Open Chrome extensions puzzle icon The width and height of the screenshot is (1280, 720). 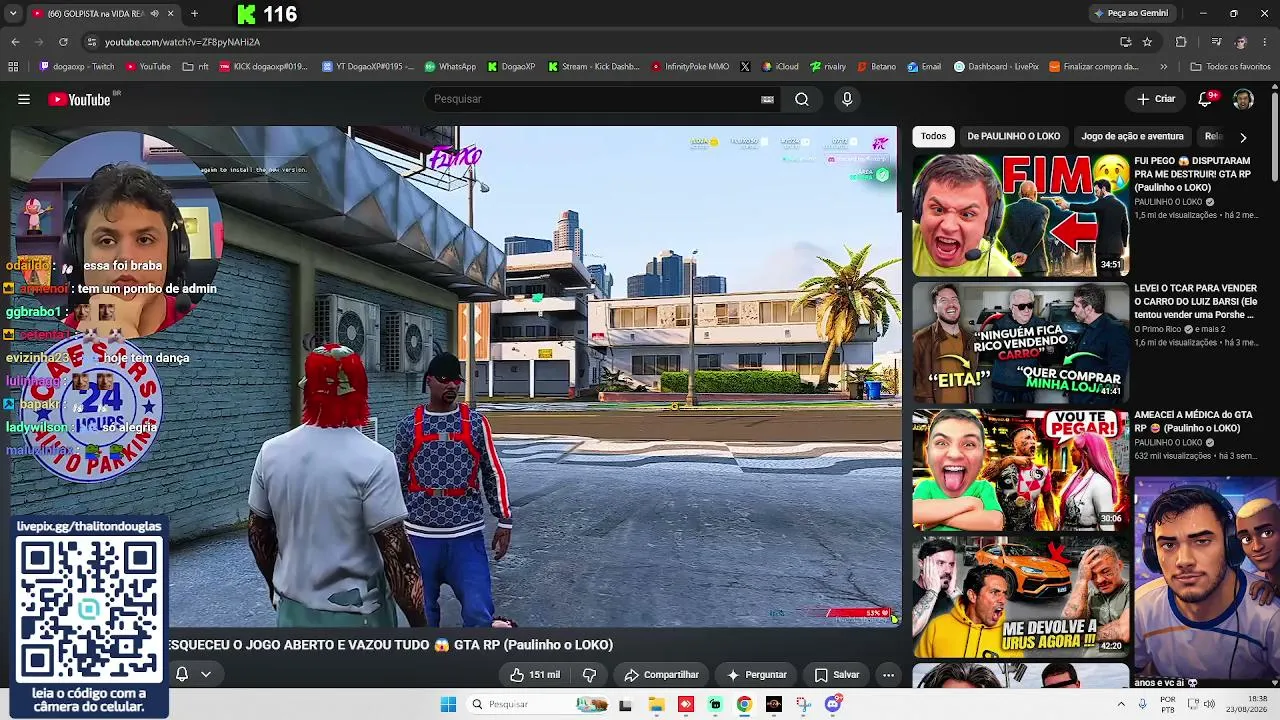pyautogui.click(x=1181, y=42)
